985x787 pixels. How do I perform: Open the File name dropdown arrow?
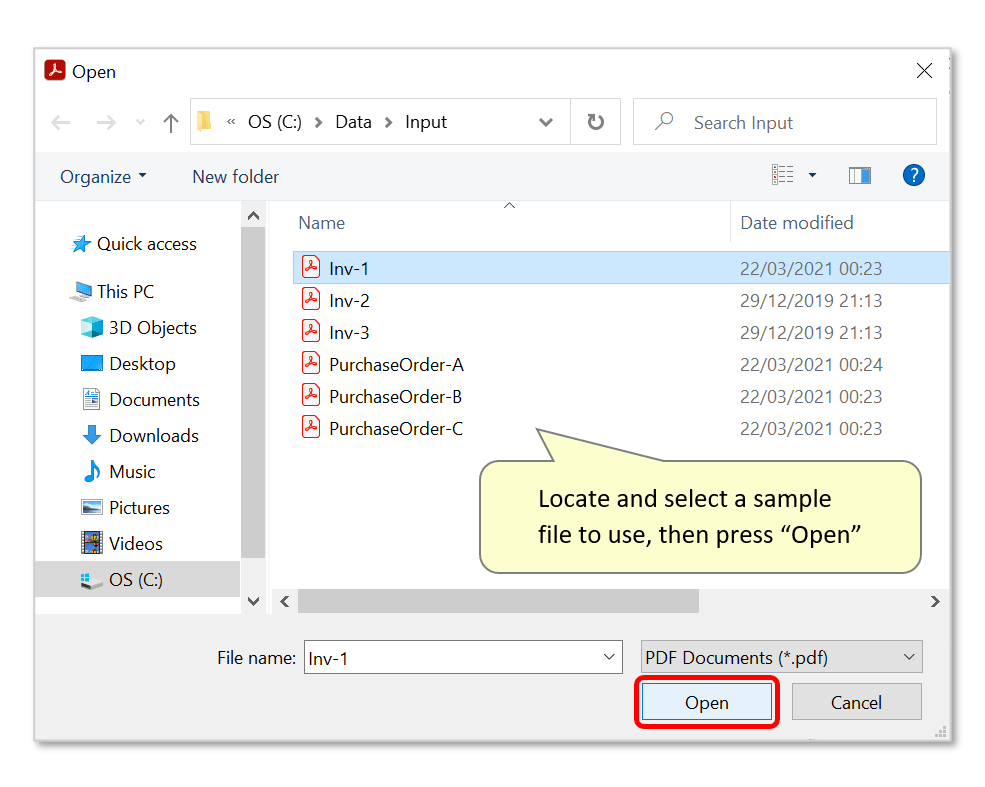click(x=609, y=657)
